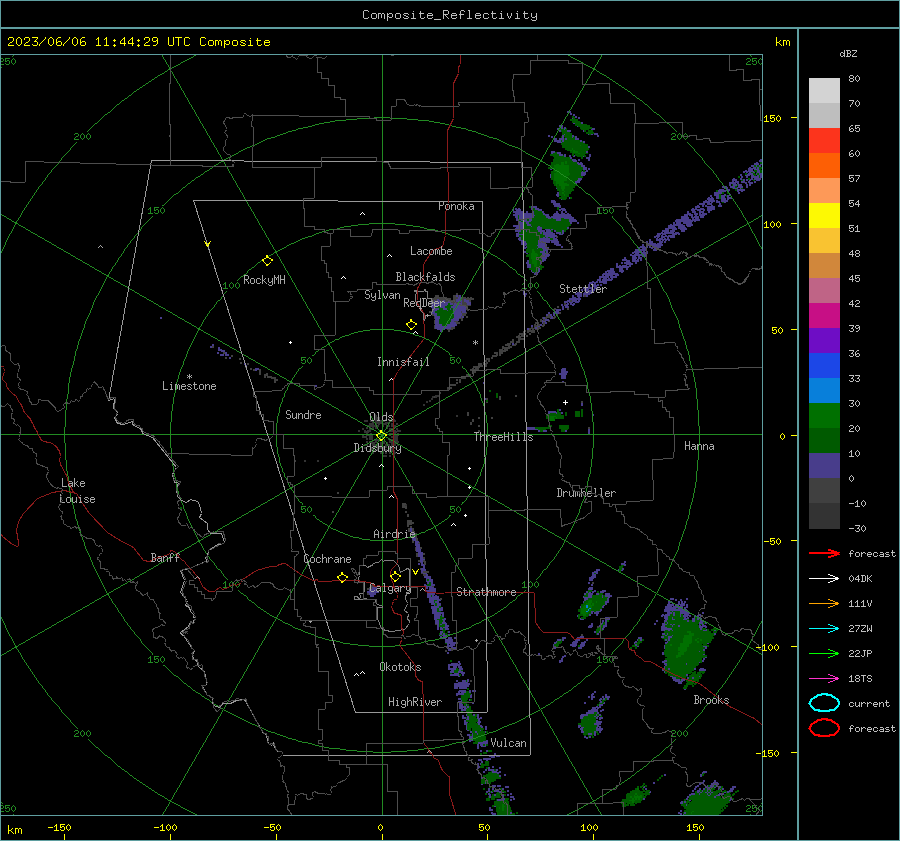Select the yellow diamond marker above Calgary
Viewport: 900px width, 841px height.
tap(395, 576)
